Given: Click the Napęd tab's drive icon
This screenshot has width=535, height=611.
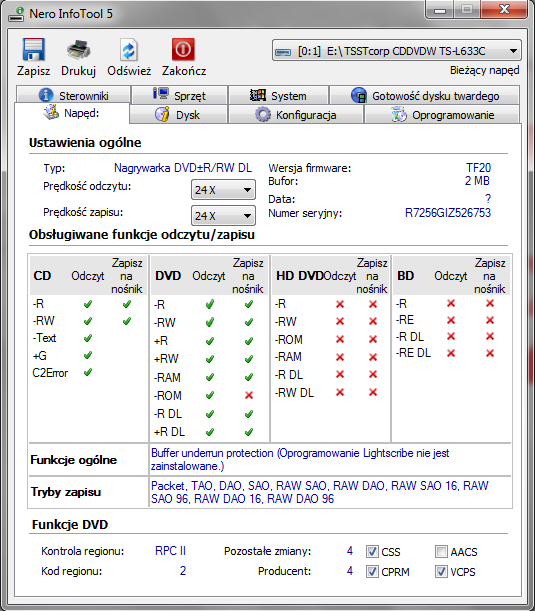Looking at the screenshot, I should (x=51, y=112).
